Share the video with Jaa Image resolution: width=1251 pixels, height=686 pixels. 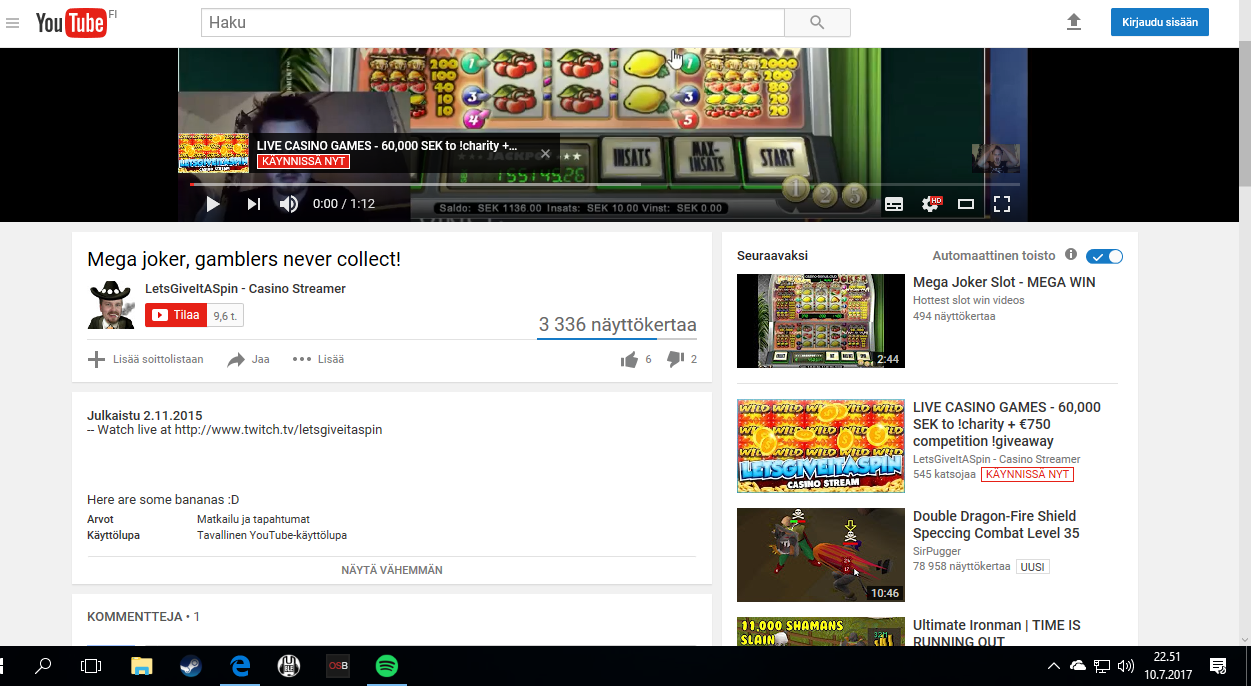[x=248, y=359]
